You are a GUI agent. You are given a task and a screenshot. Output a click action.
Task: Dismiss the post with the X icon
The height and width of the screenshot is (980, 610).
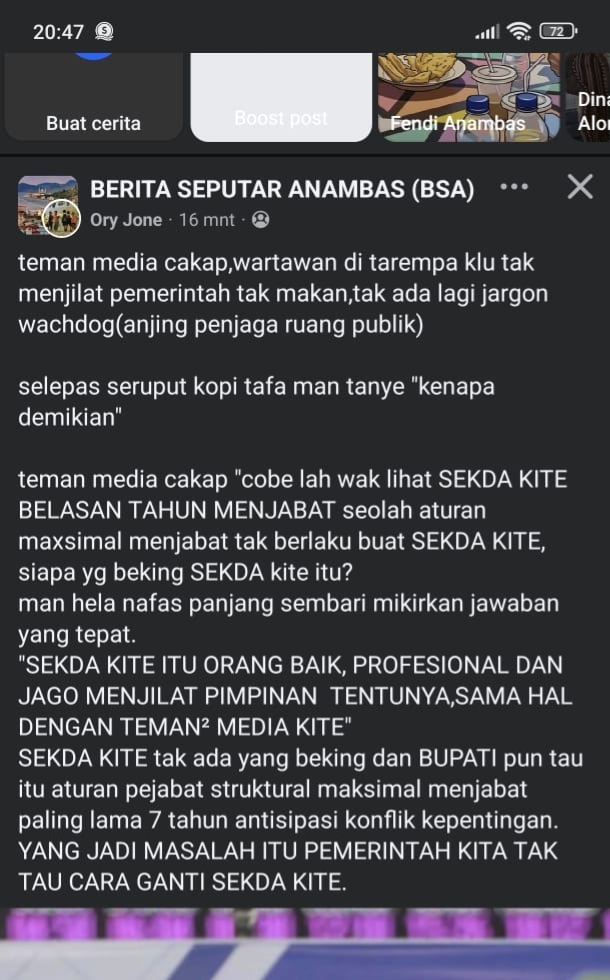(580, 186)
